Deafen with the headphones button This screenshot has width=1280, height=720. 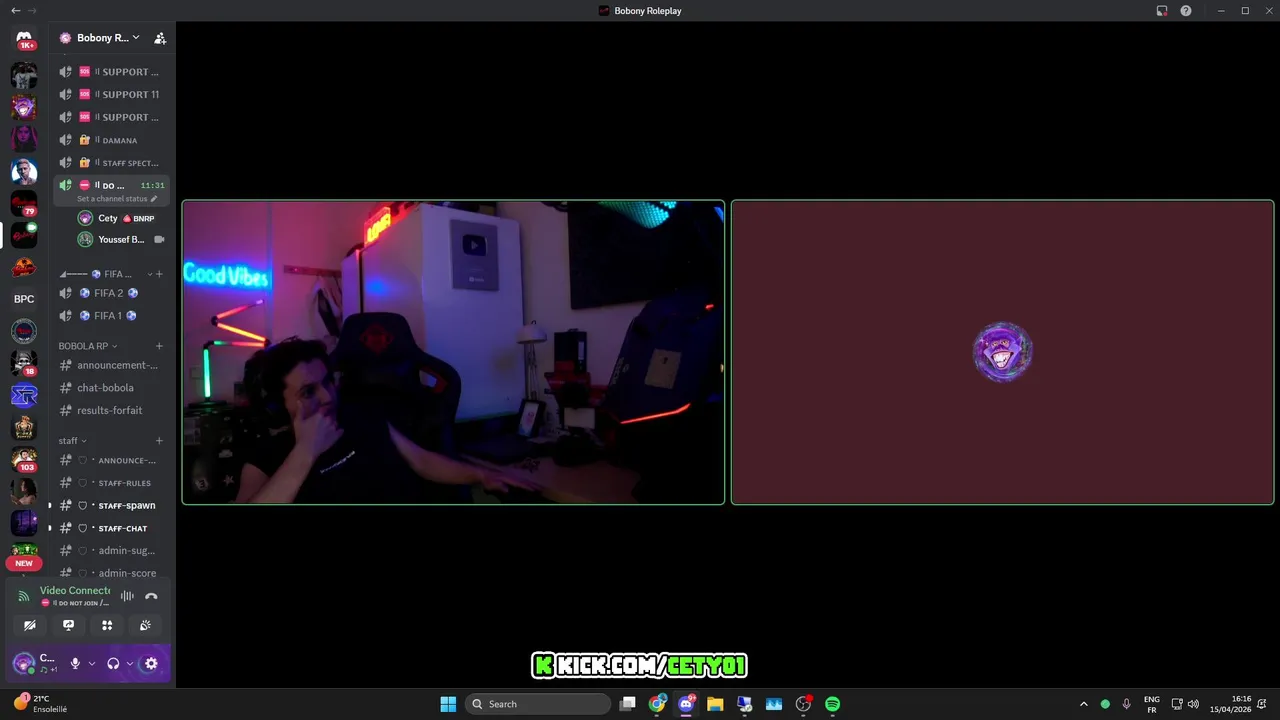113,663
